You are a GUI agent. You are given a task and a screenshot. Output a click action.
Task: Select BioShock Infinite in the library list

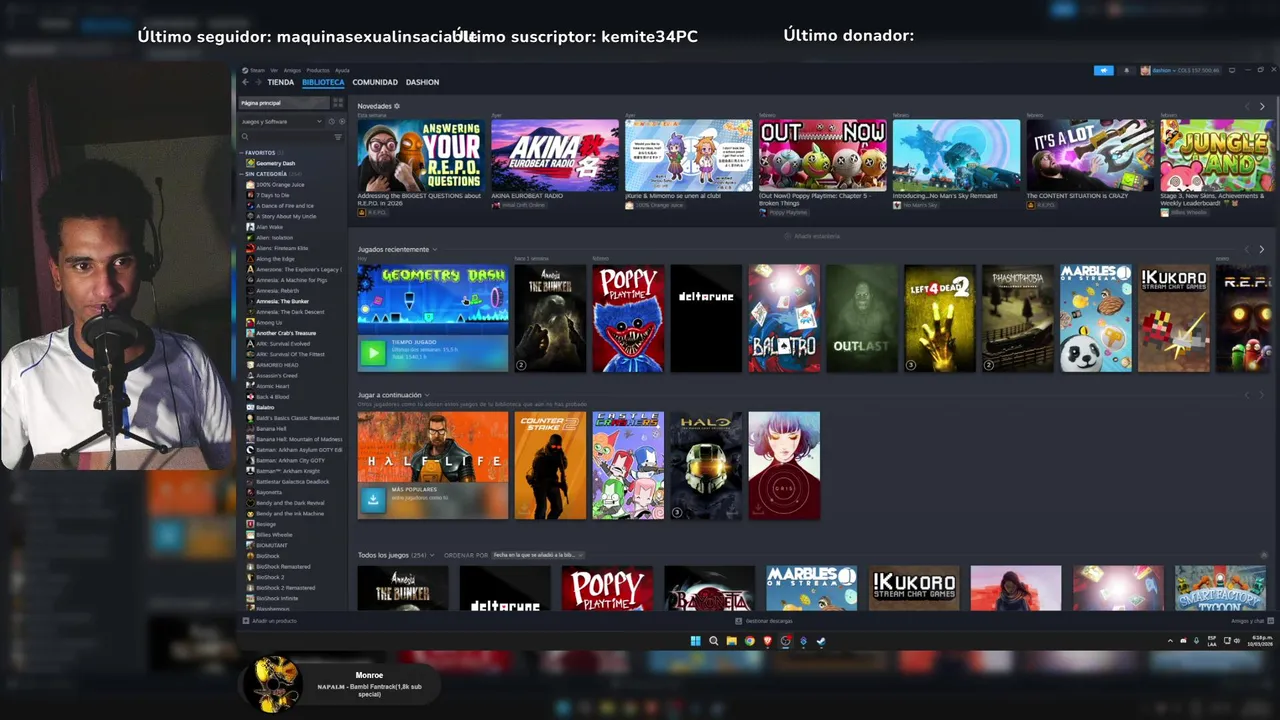(x=277, y=598)
